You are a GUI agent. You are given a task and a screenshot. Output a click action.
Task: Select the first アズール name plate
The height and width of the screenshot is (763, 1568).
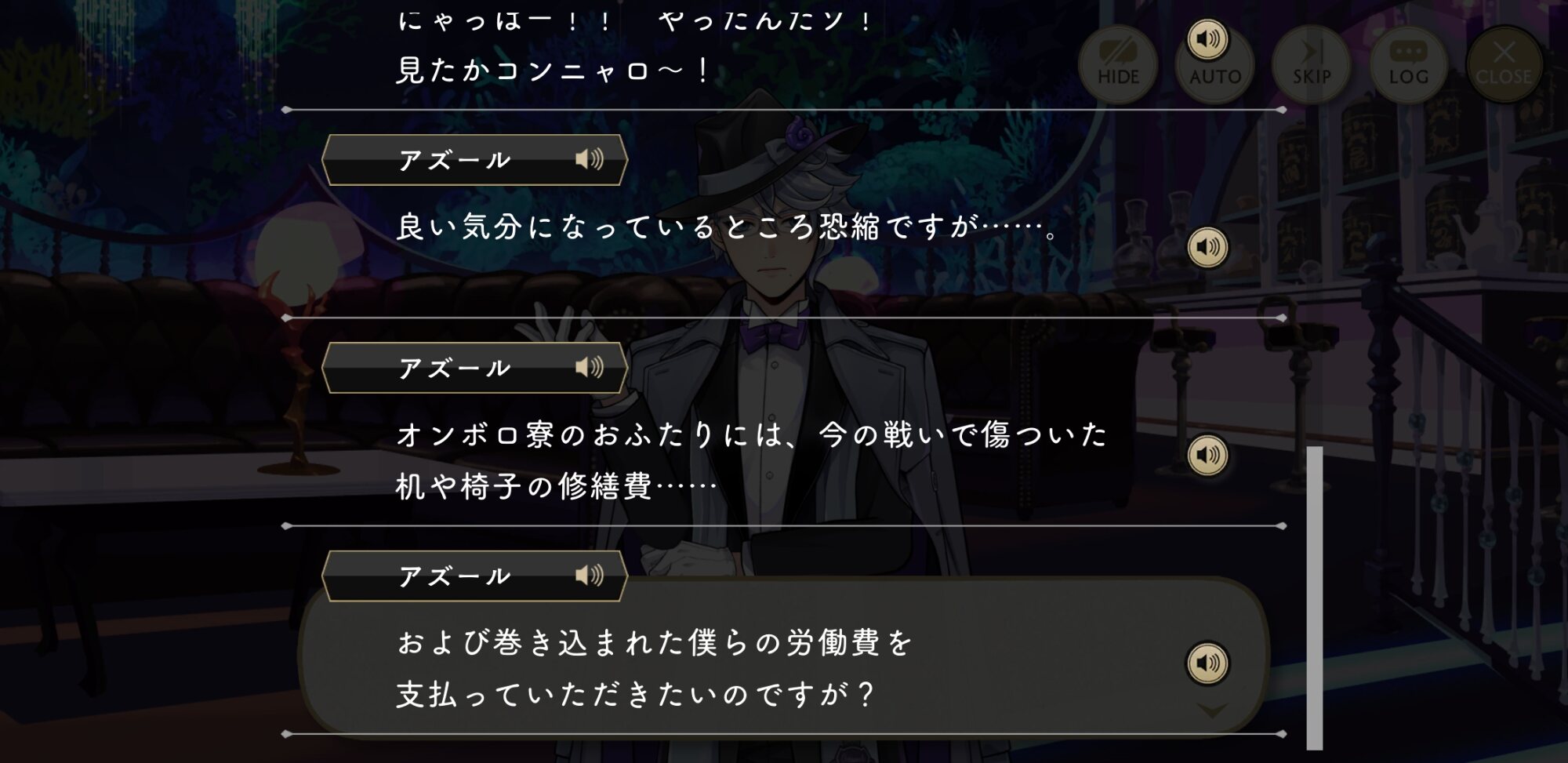474,160
